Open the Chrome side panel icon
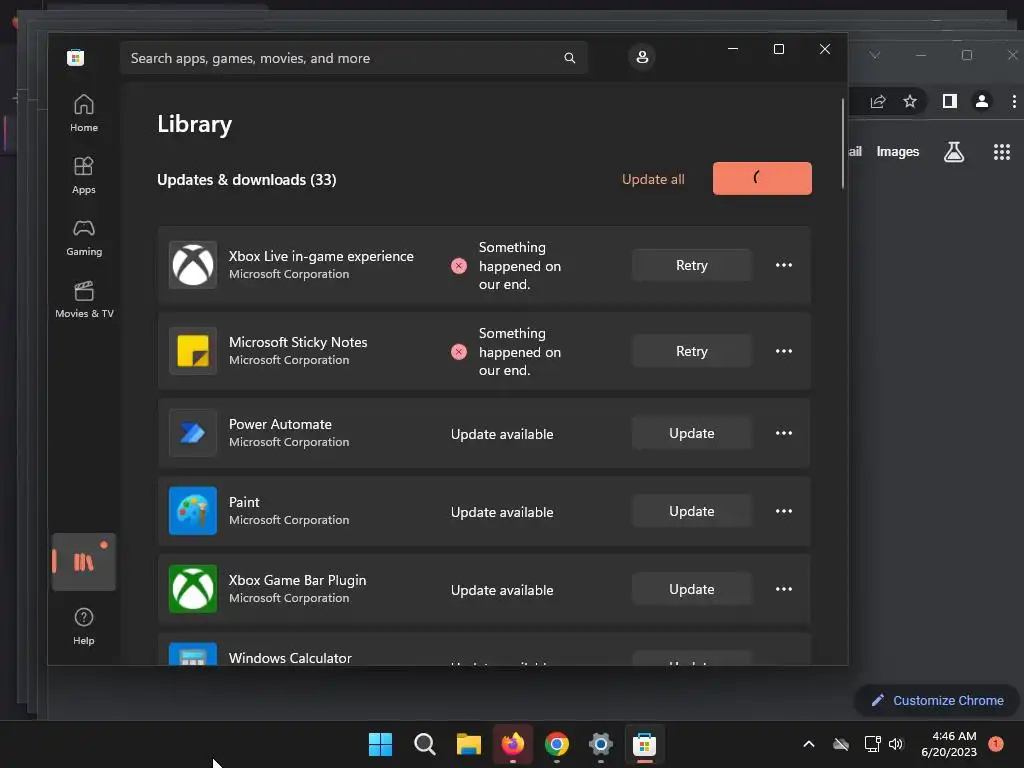 tap(950, 101)
